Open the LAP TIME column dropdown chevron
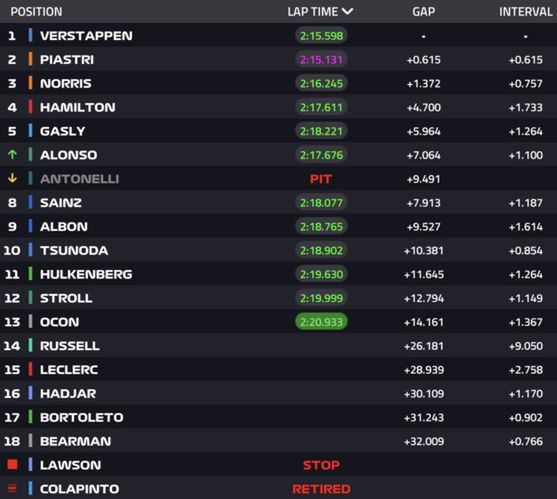 (347, 11)
